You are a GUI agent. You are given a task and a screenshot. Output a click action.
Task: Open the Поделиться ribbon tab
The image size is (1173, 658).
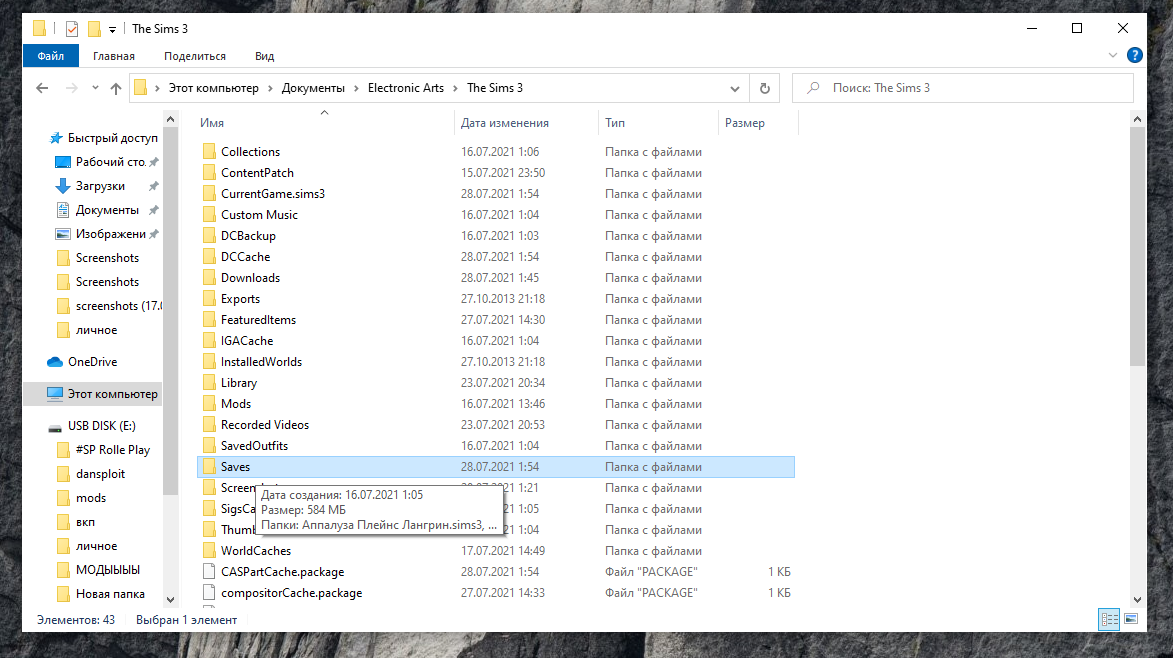195,56
